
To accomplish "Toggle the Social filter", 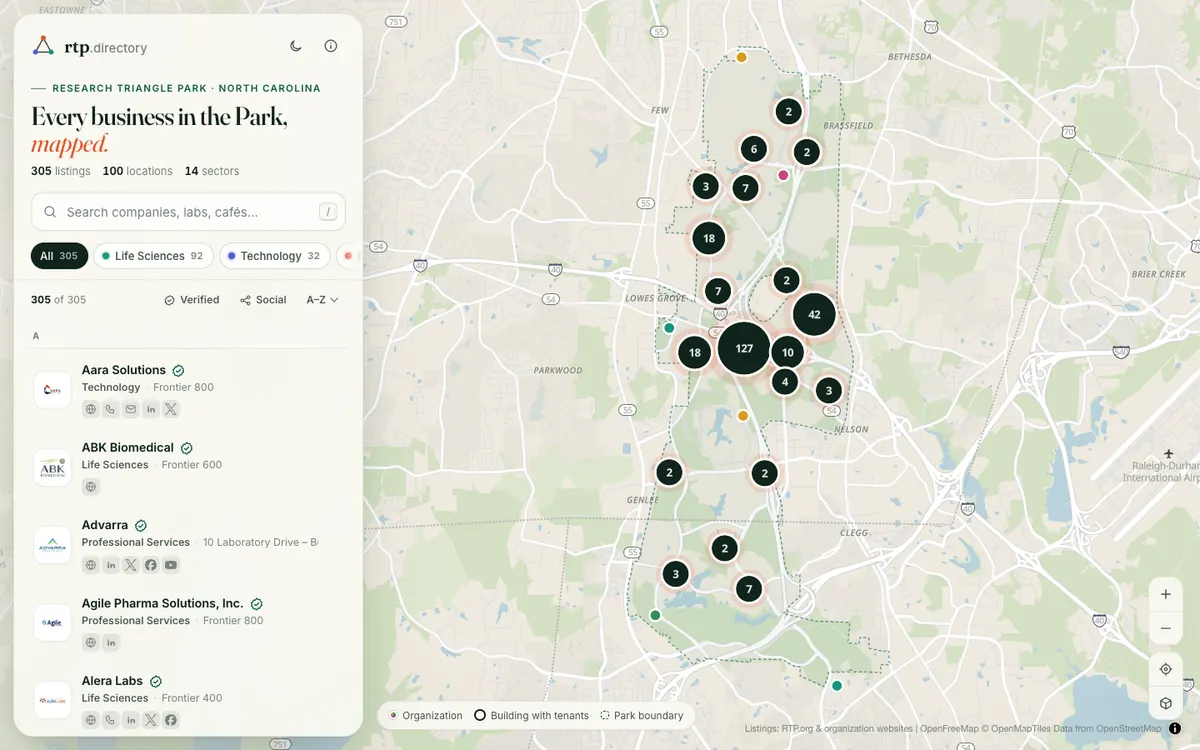I will coord(263,300).
